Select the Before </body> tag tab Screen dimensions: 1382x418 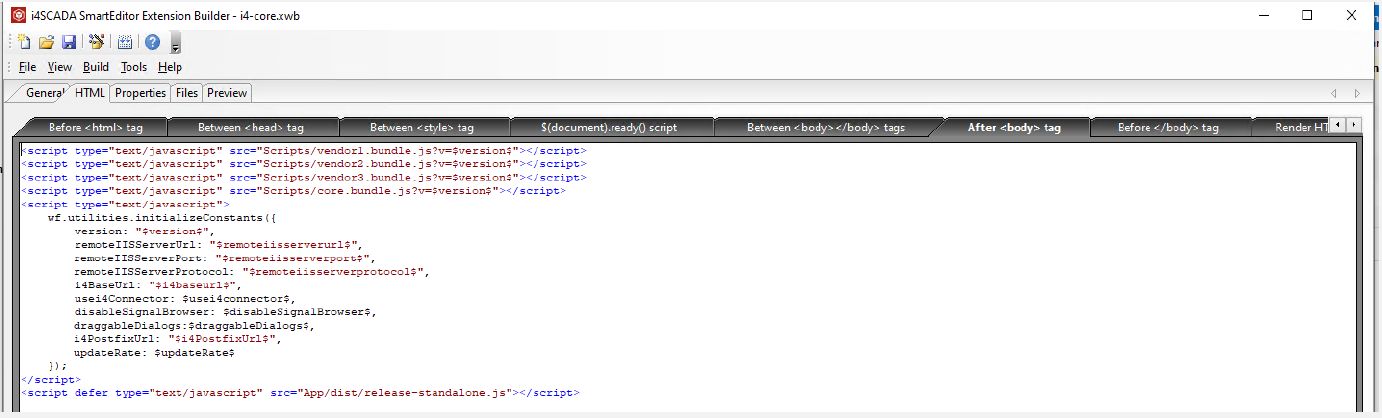(1168, 127)
